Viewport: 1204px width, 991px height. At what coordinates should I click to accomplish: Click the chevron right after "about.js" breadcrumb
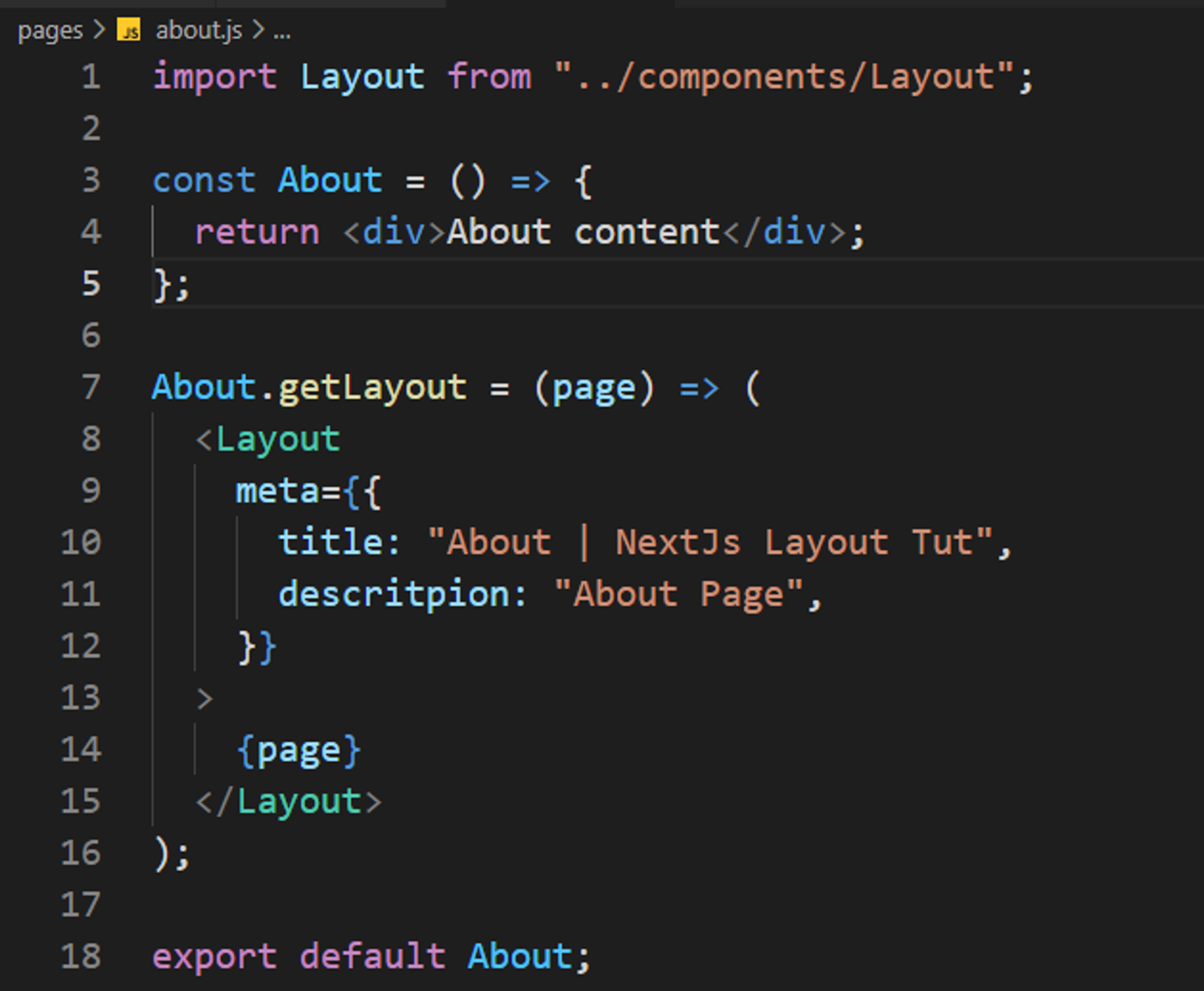pyautogui.click(x=258, y=30)
